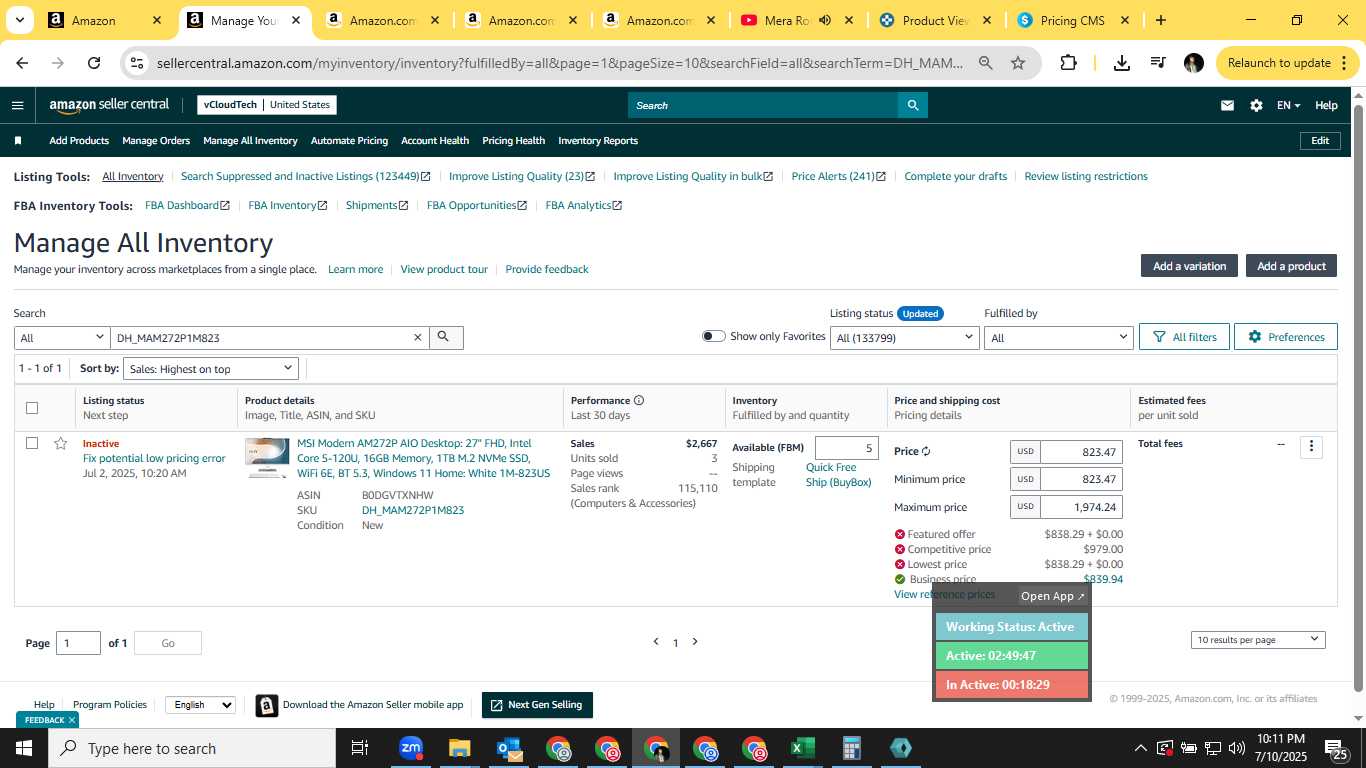Image resolution: width=1366 pixels, height=768 pixels.
Task: Click the MSI desktop product thumbnail
Action: pyautogui.click(x=267, y=458)
